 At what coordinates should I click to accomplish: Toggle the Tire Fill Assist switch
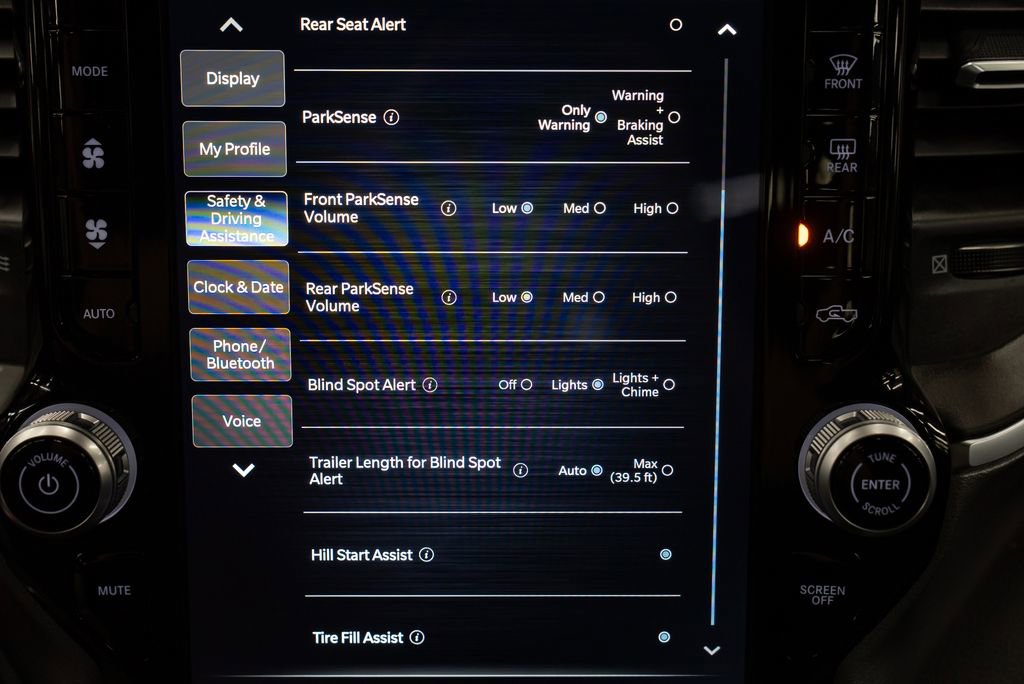(x=663, y=636)
